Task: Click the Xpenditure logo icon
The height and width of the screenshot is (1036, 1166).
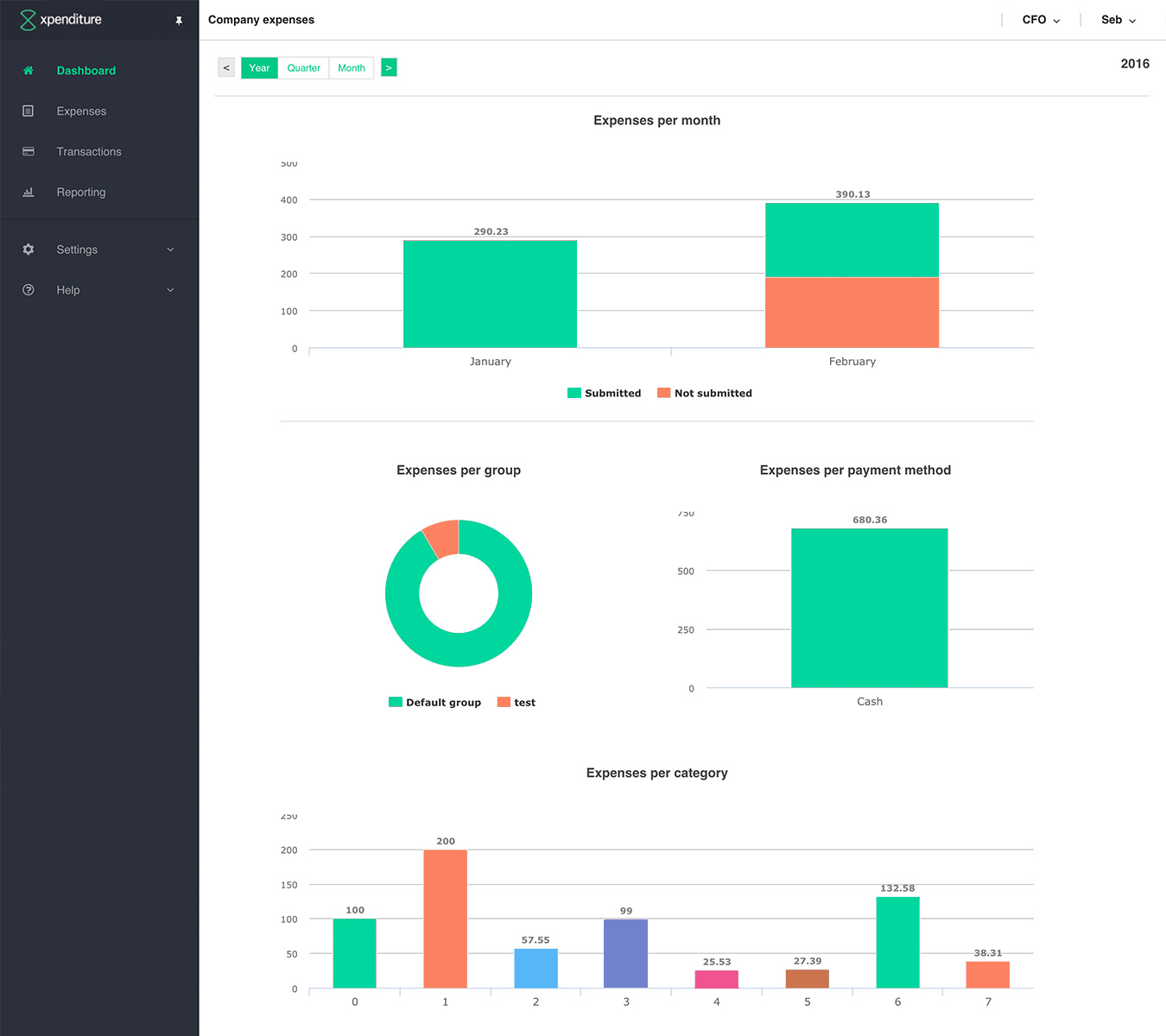Action: 28,20
